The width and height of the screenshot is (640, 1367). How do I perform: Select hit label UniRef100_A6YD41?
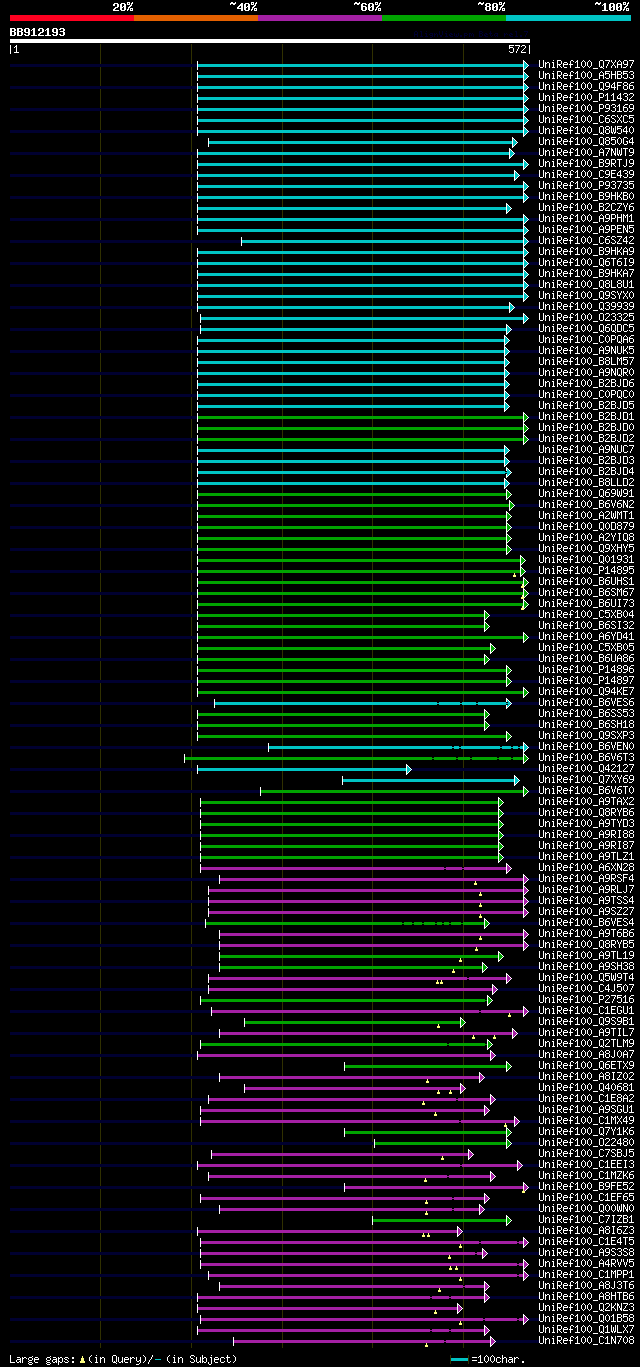[586, 636]
